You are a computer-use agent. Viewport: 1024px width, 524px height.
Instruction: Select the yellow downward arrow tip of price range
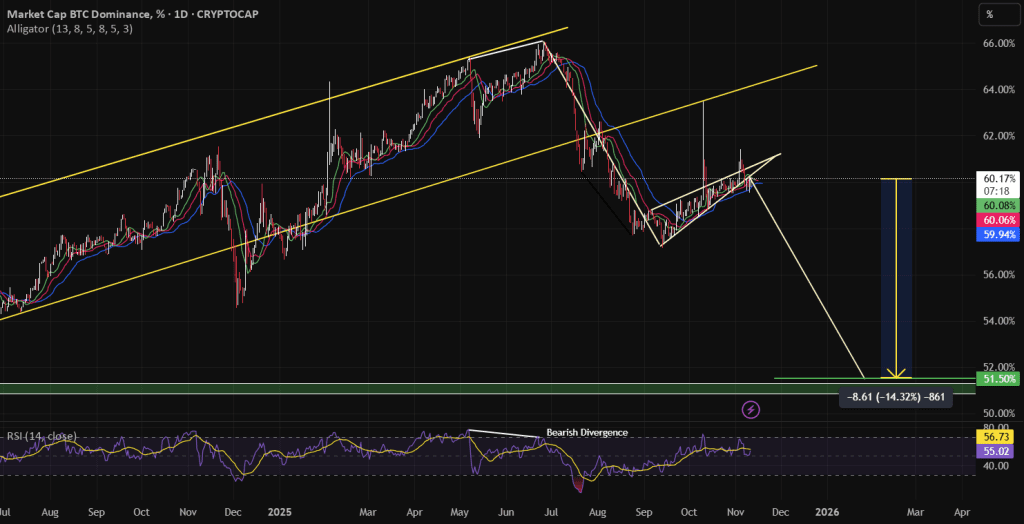tap(896, 374)
